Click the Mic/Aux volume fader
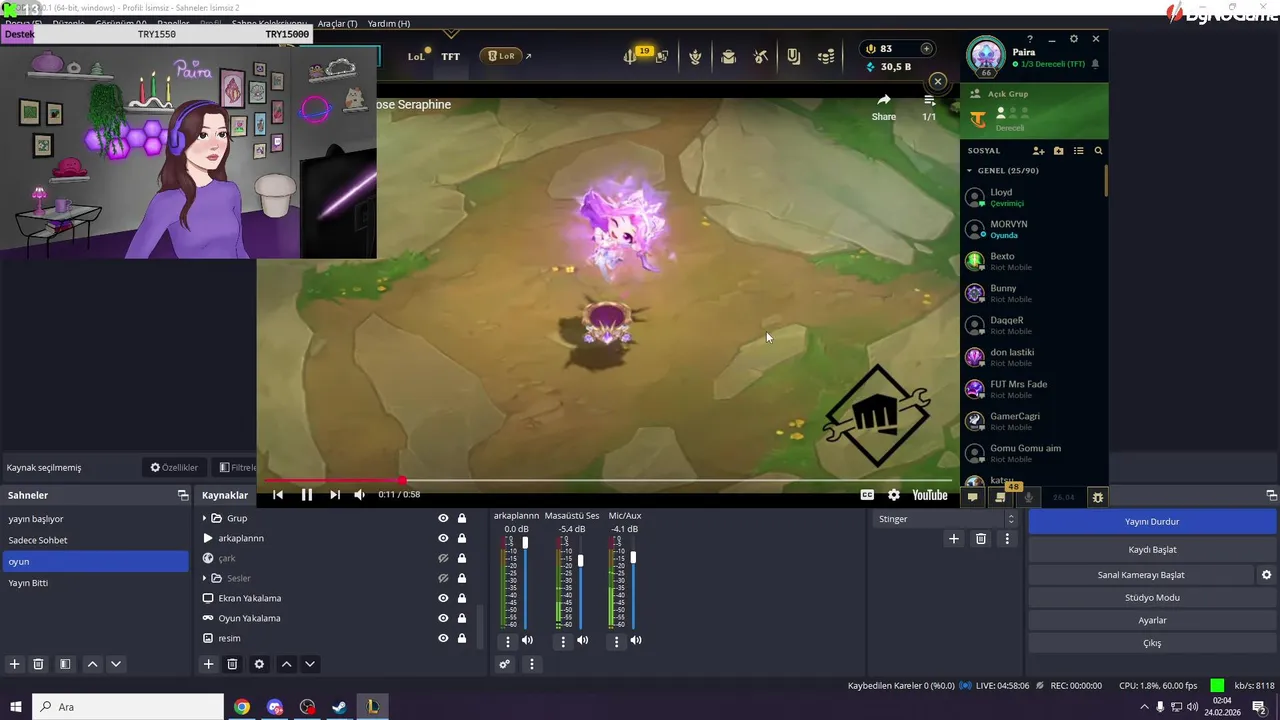 click(x=633, y=557)
